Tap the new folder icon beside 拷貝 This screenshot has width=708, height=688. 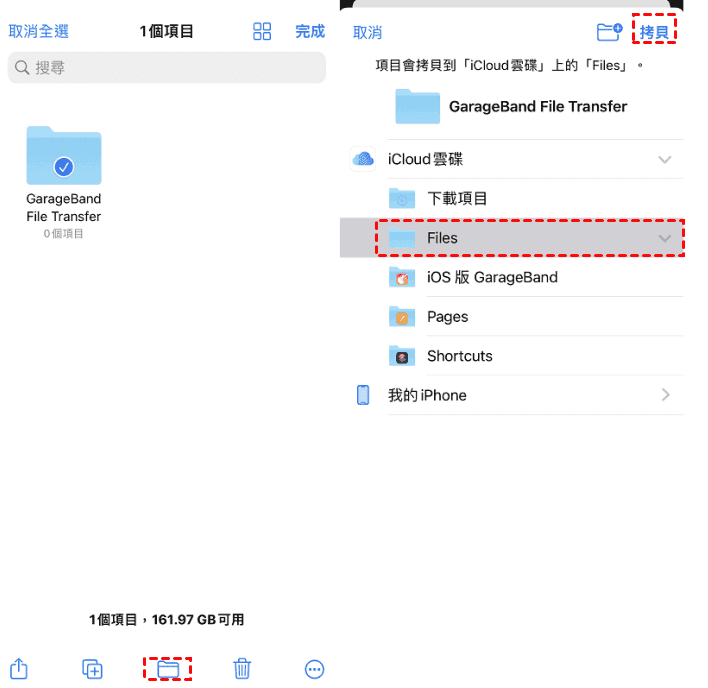609,32
